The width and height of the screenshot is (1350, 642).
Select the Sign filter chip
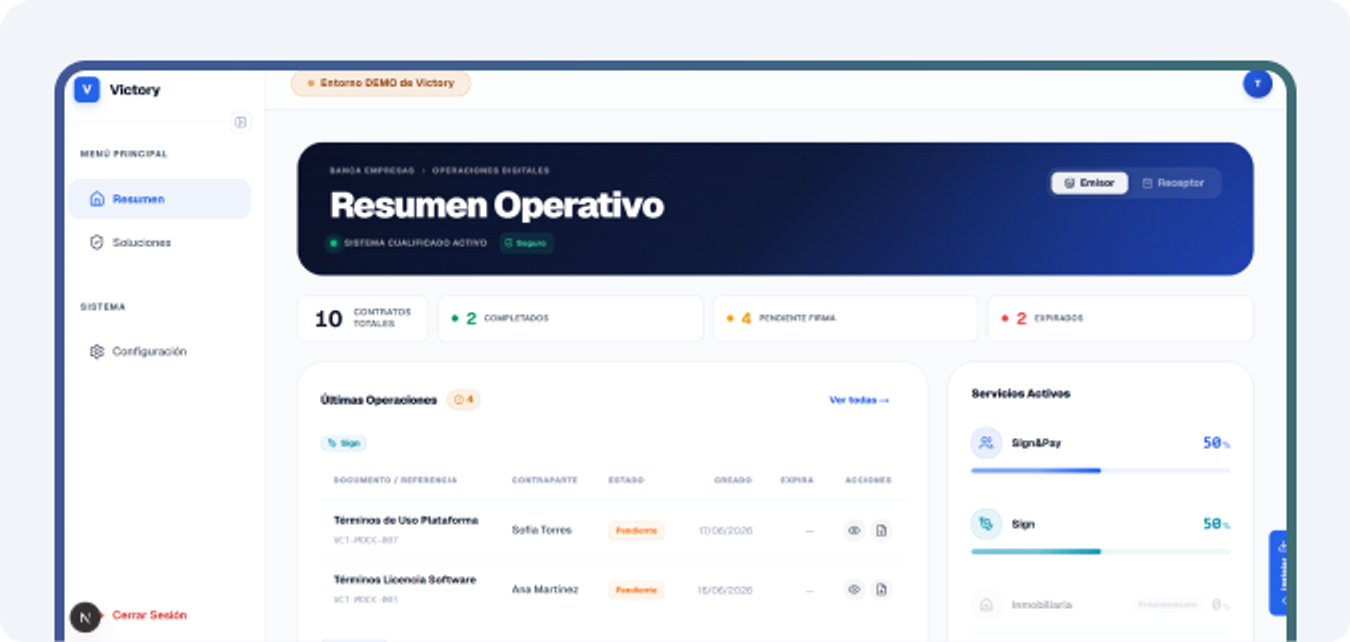click(344, 443)
